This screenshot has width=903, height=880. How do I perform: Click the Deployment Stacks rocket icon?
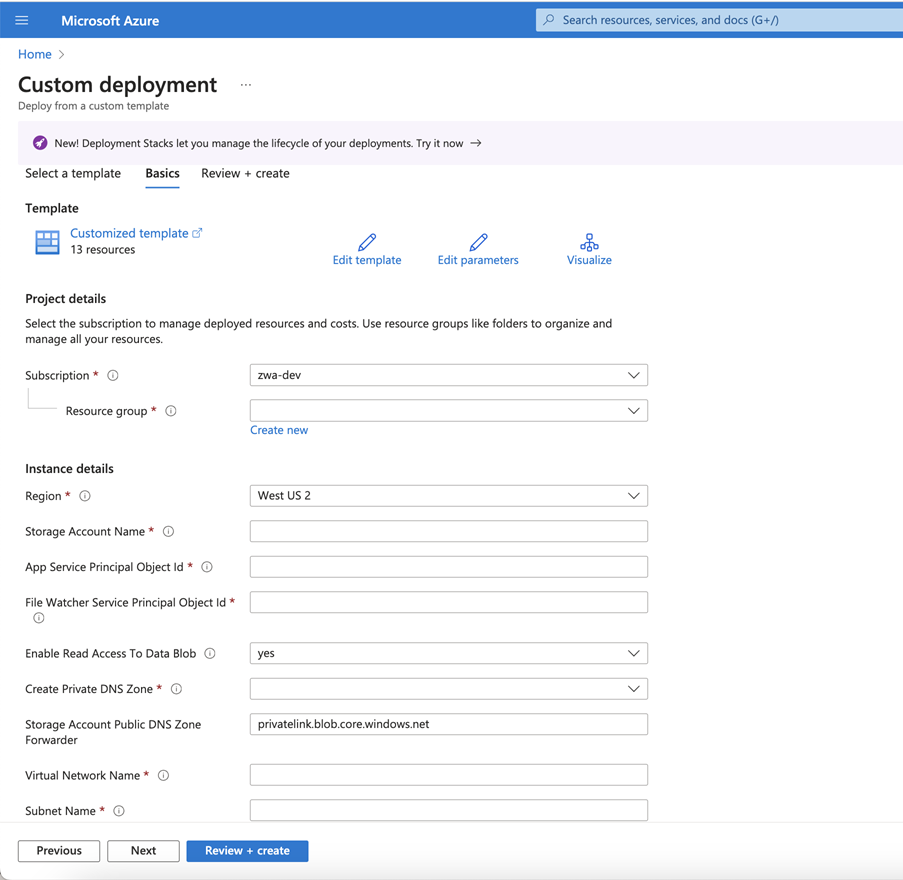[40, 143]
